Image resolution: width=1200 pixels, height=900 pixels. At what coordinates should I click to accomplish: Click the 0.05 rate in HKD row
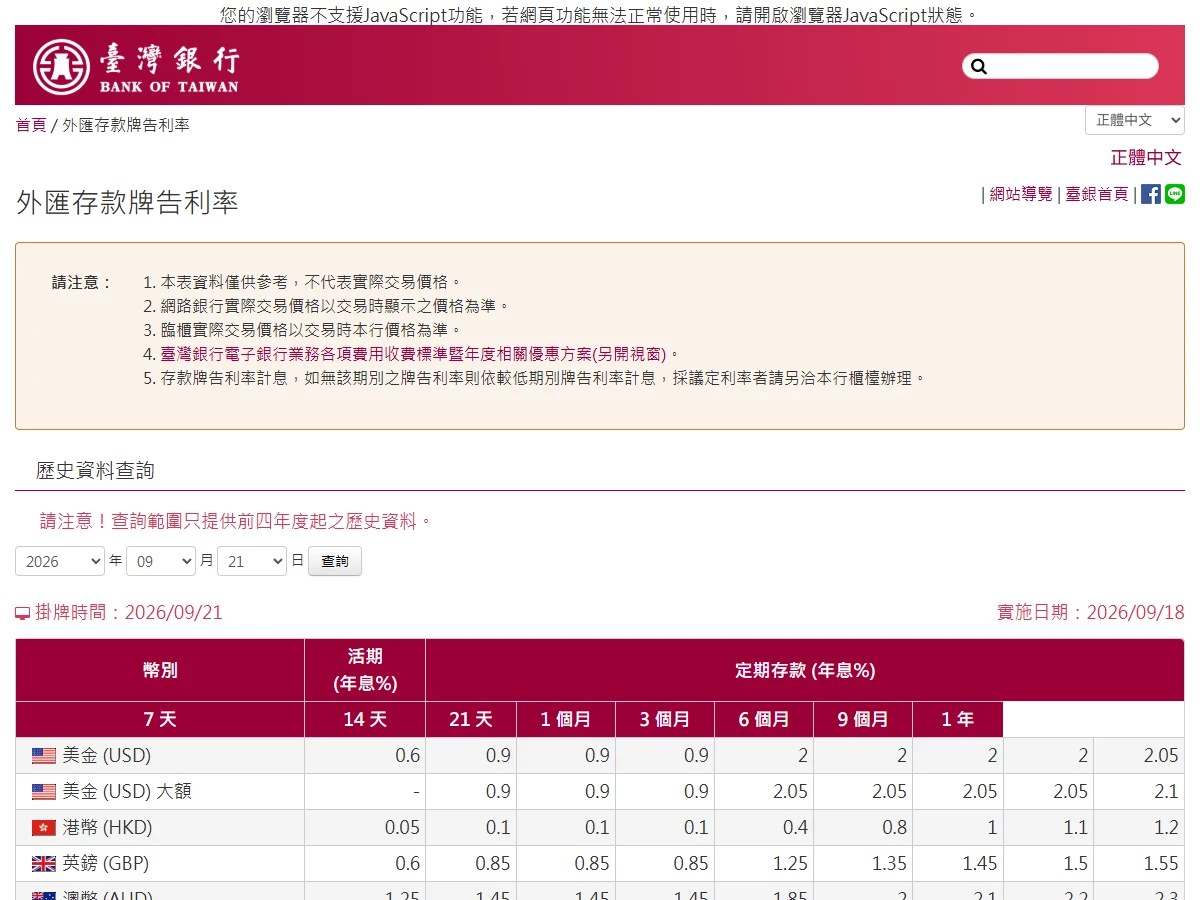403,827
